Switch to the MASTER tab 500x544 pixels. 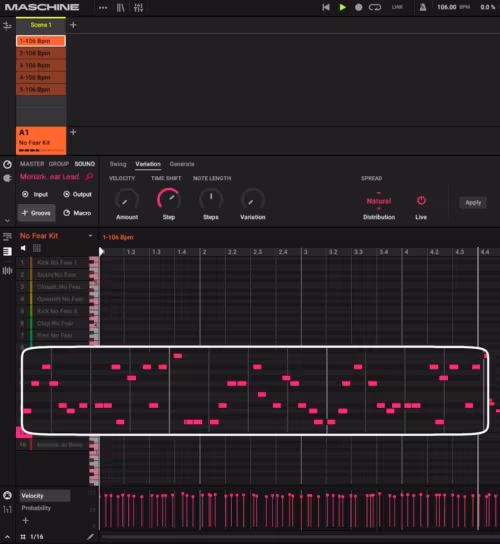click(32, 164)
